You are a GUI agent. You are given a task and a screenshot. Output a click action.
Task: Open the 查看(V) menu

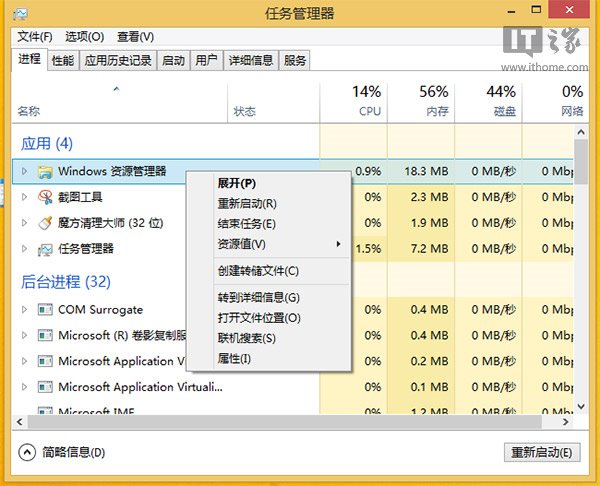pos(135,37)
